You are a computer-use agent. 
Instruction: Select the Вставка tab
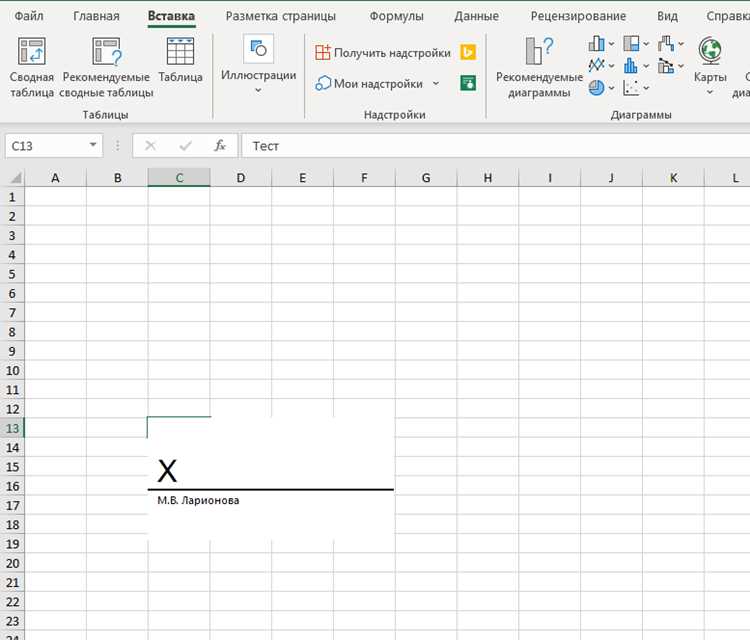click(171, 16)
